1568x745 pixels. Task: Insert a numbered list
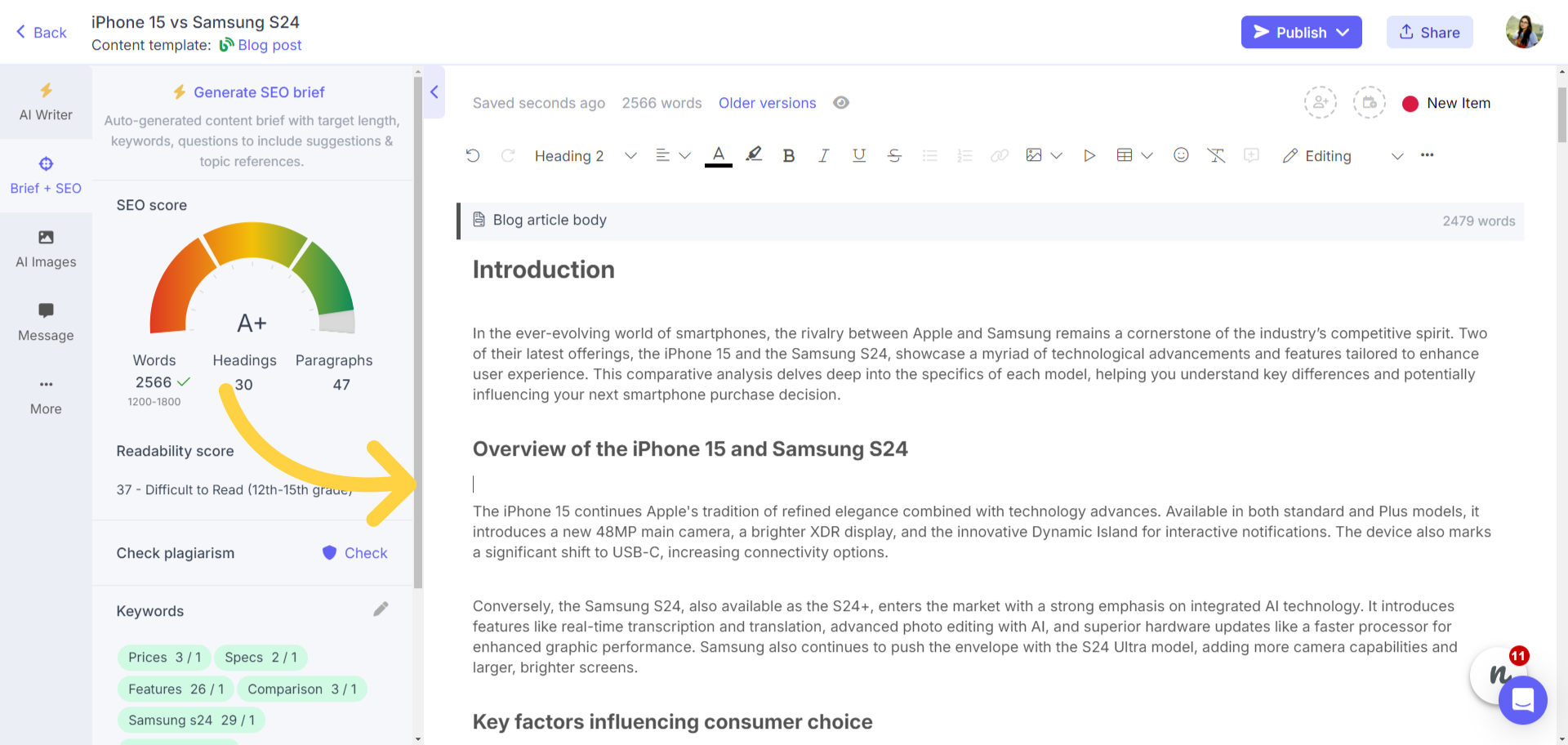pyautogui.click(x=964, y=155)
